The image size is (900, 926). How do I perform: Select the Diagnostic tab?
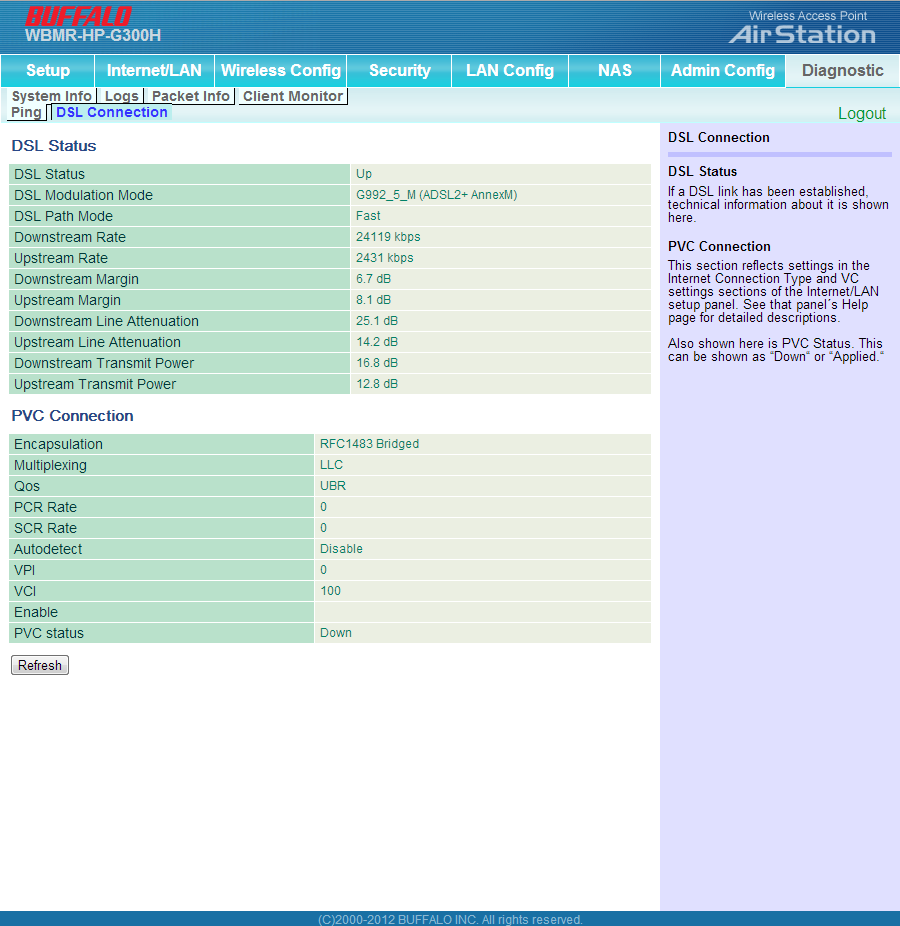pyautogui.click(x=842, y=71)
